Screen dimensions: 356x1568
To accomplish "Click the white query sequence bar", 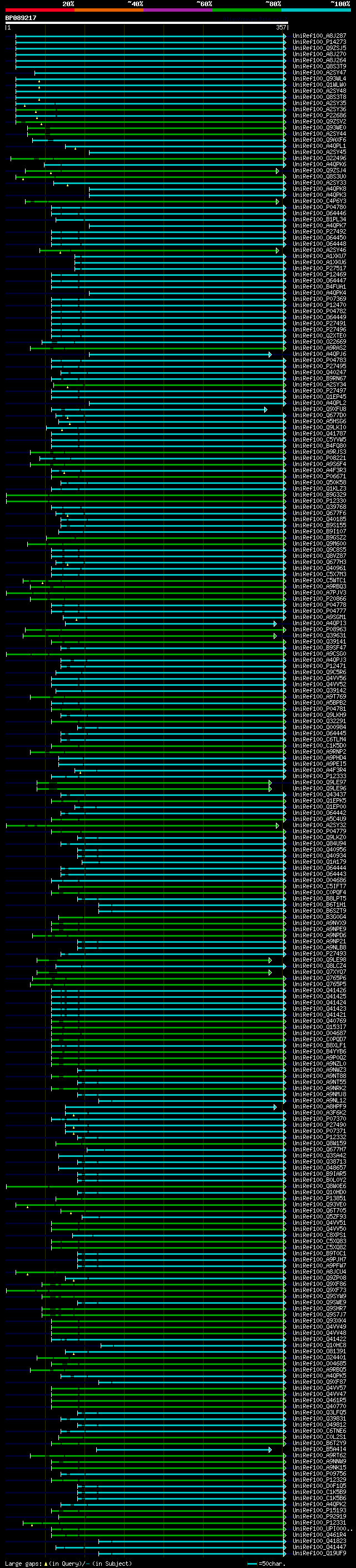I will tap(147, 23).
